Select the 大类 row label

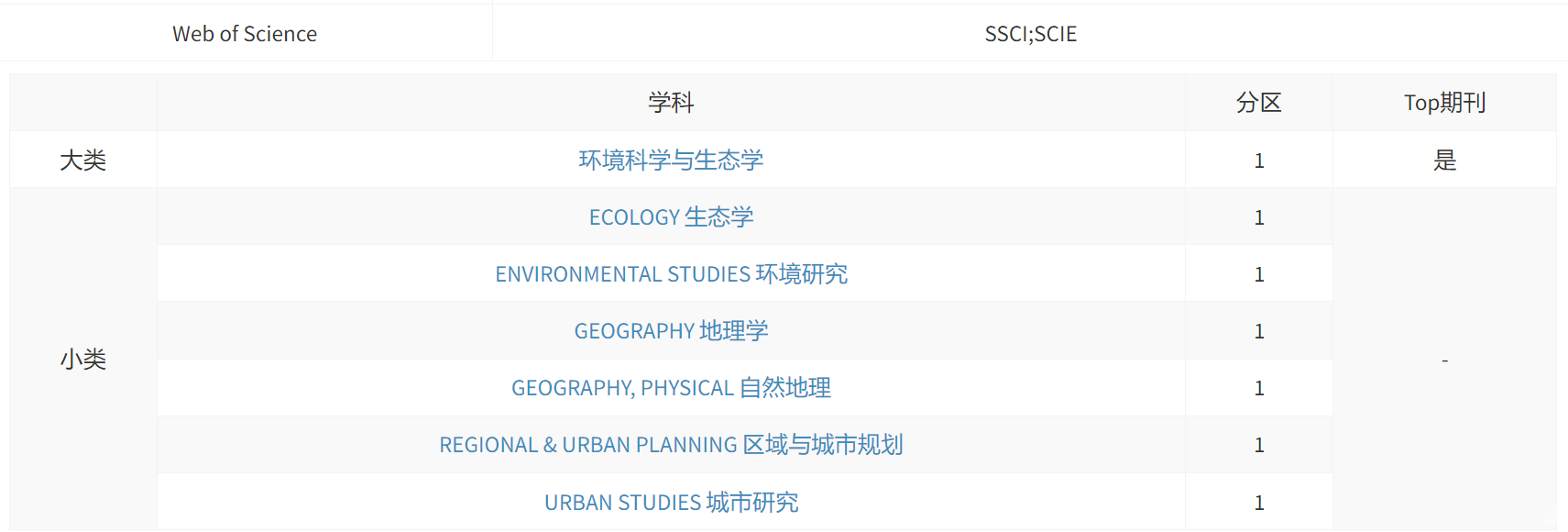(x=82, y=161)
